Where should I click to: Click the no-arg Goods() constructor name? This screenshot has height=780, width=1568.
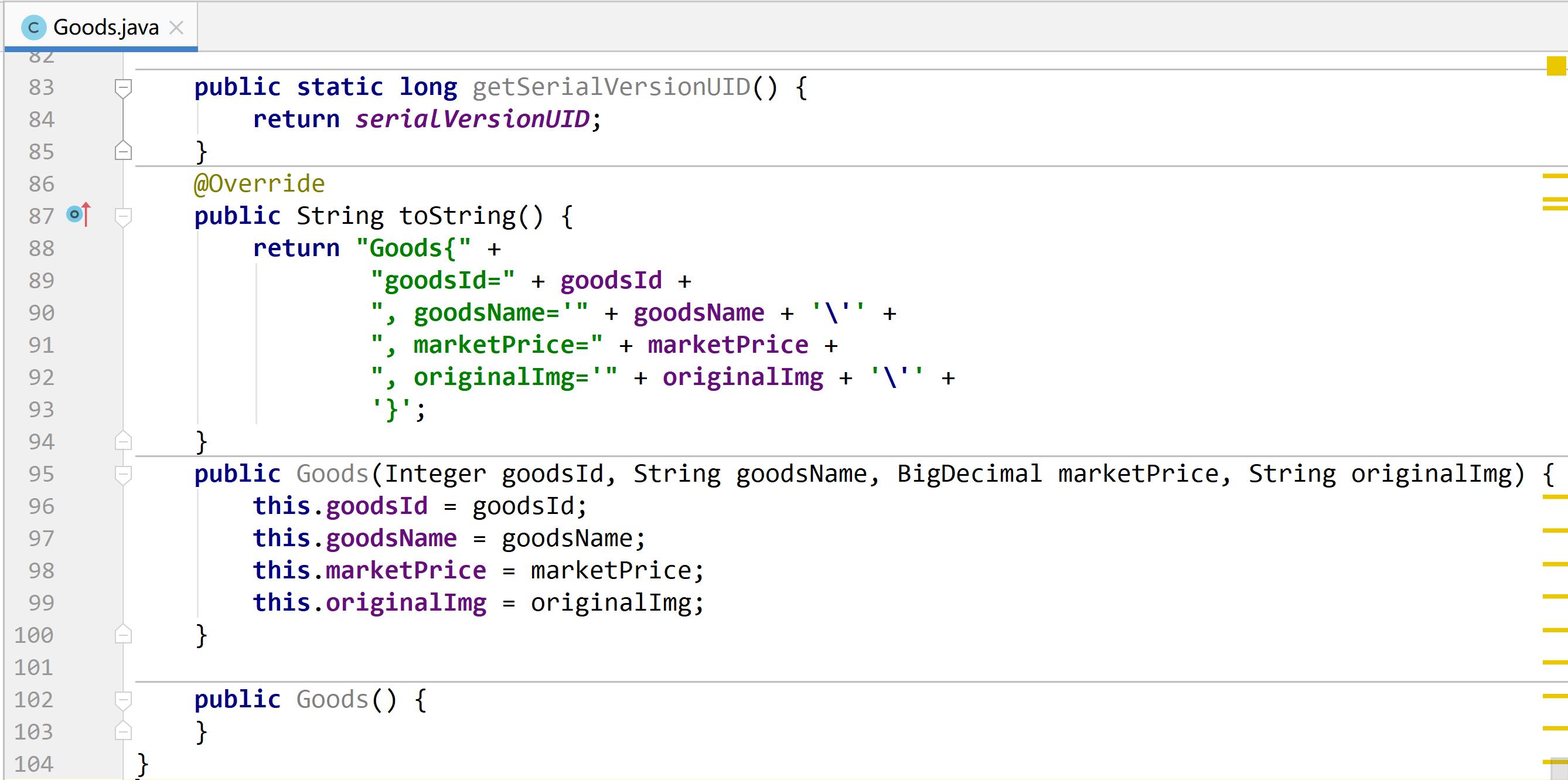pos(332,699)
